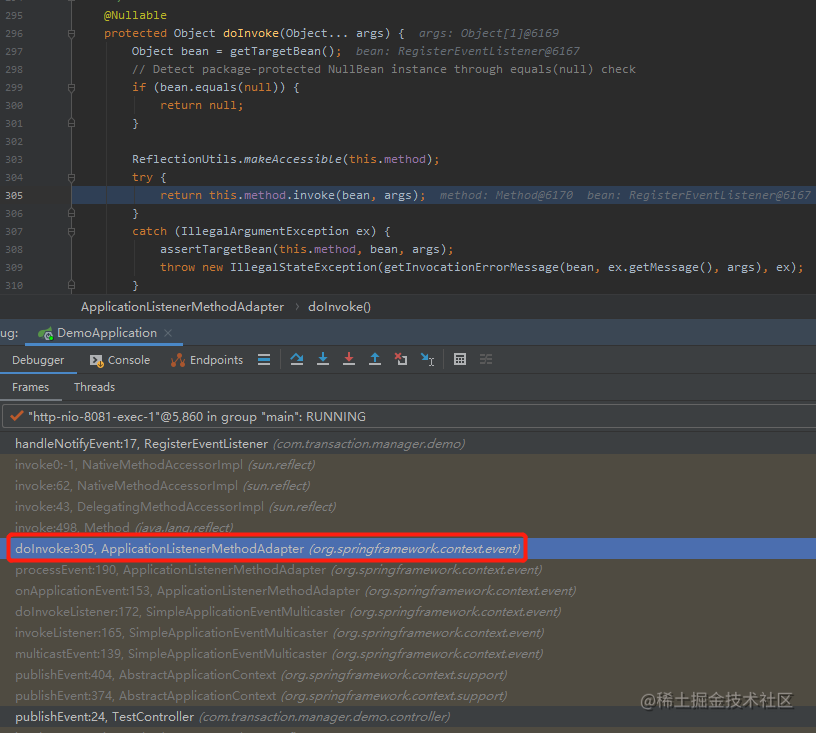This screenshot has width=816, height=733.
Task: Click ApplicationListenerMethodAdapter in the breadcrumb
Action: [x=182, y=307]
